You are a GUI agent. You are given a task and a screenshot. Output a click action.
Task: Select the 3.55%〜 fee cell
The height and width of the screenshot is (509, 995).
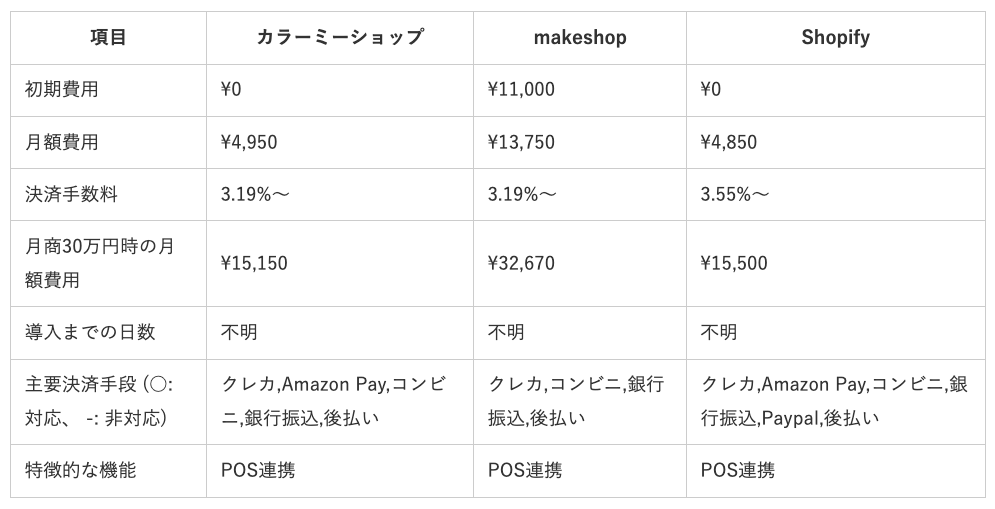click(x=735, y=194)
